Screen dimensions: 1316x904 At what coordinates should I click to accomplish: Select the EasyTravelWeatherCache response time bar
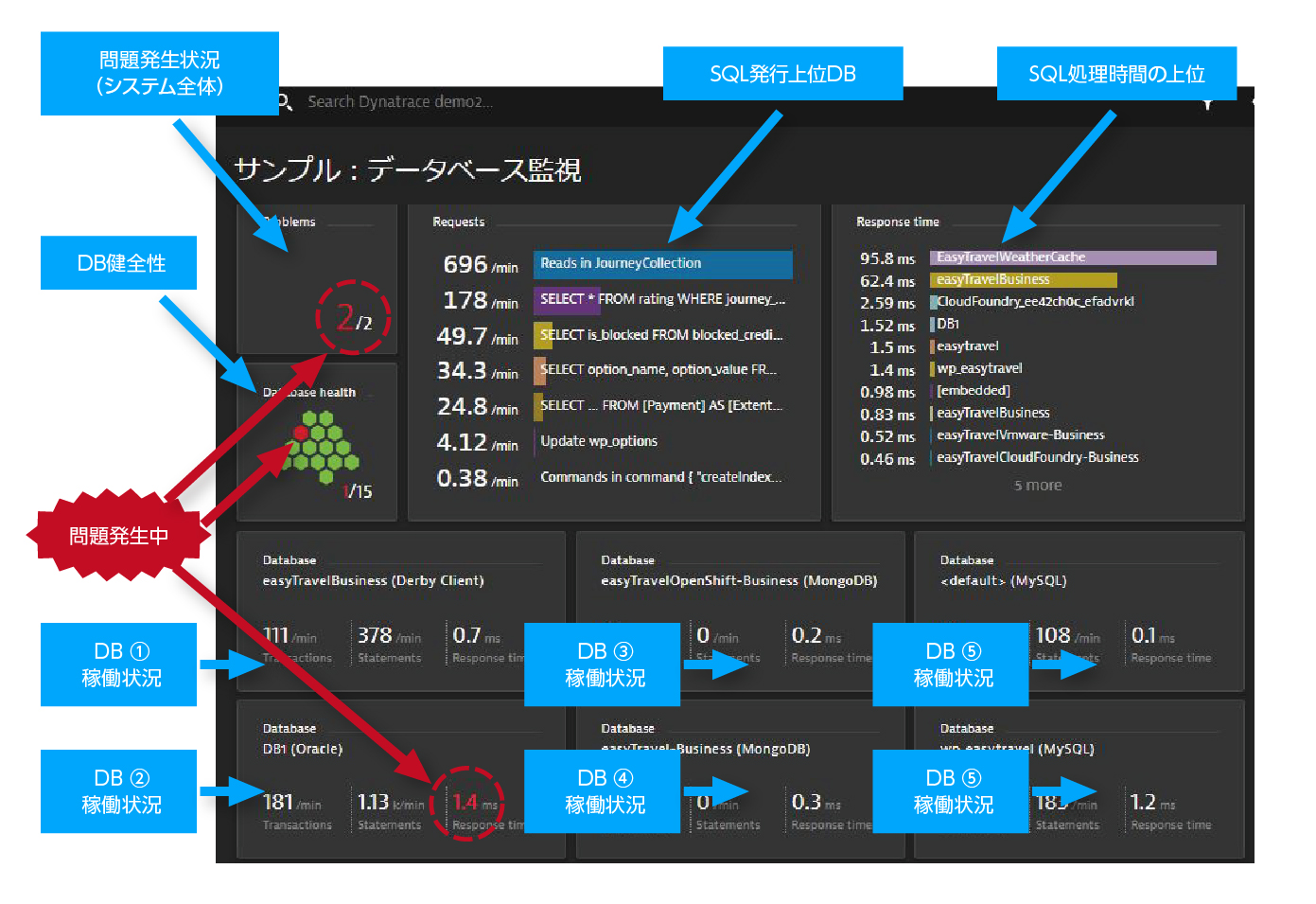(1073, 257)
